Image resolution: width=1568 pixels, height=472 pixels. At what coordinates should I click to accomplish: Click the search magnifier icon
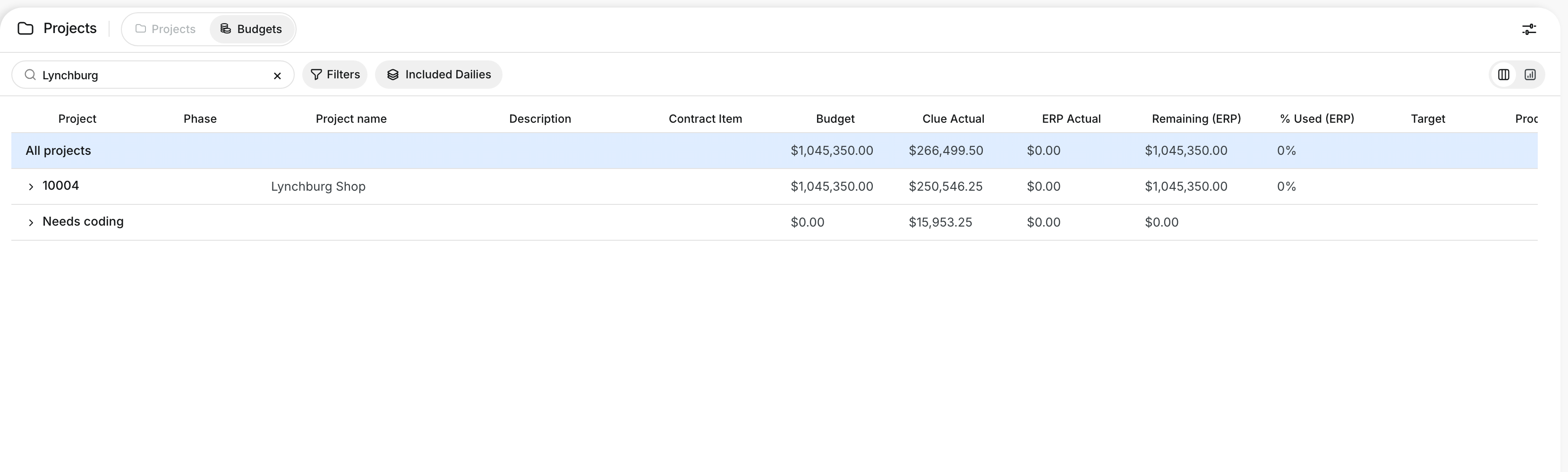point(30,75)
